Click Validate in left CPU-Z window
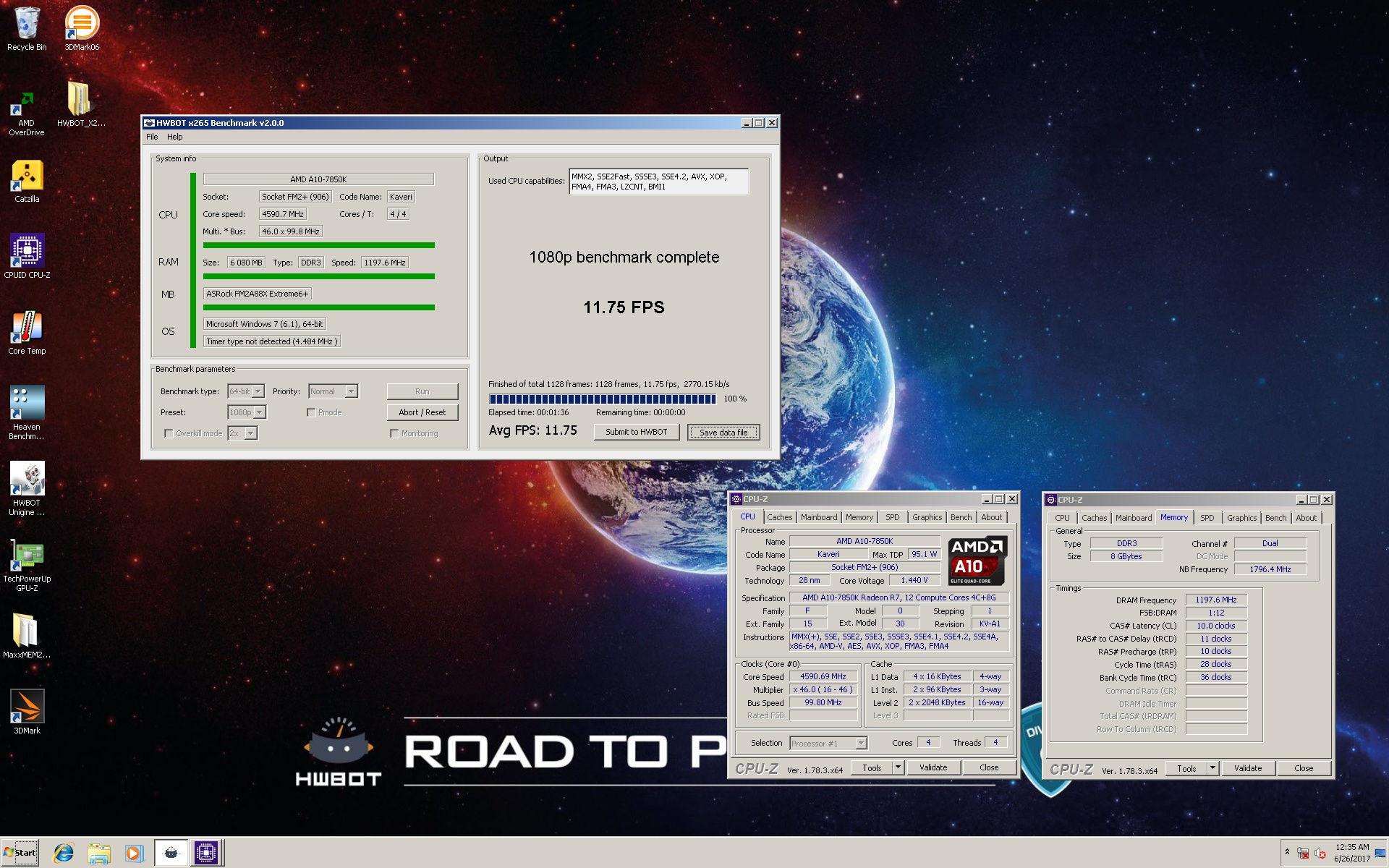 pos(933,767)
